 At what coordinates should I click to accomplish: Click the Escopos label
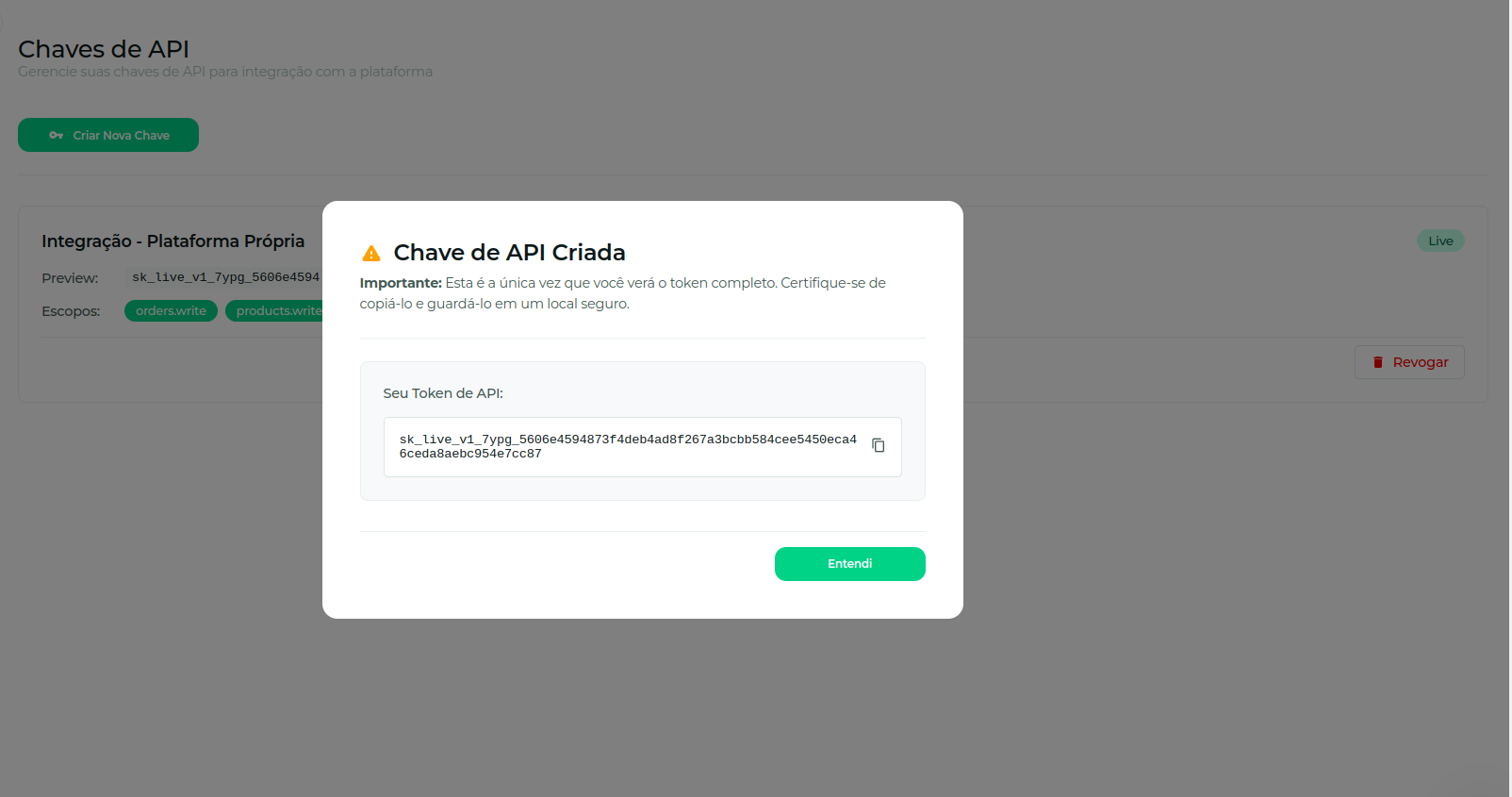point(71,311)
